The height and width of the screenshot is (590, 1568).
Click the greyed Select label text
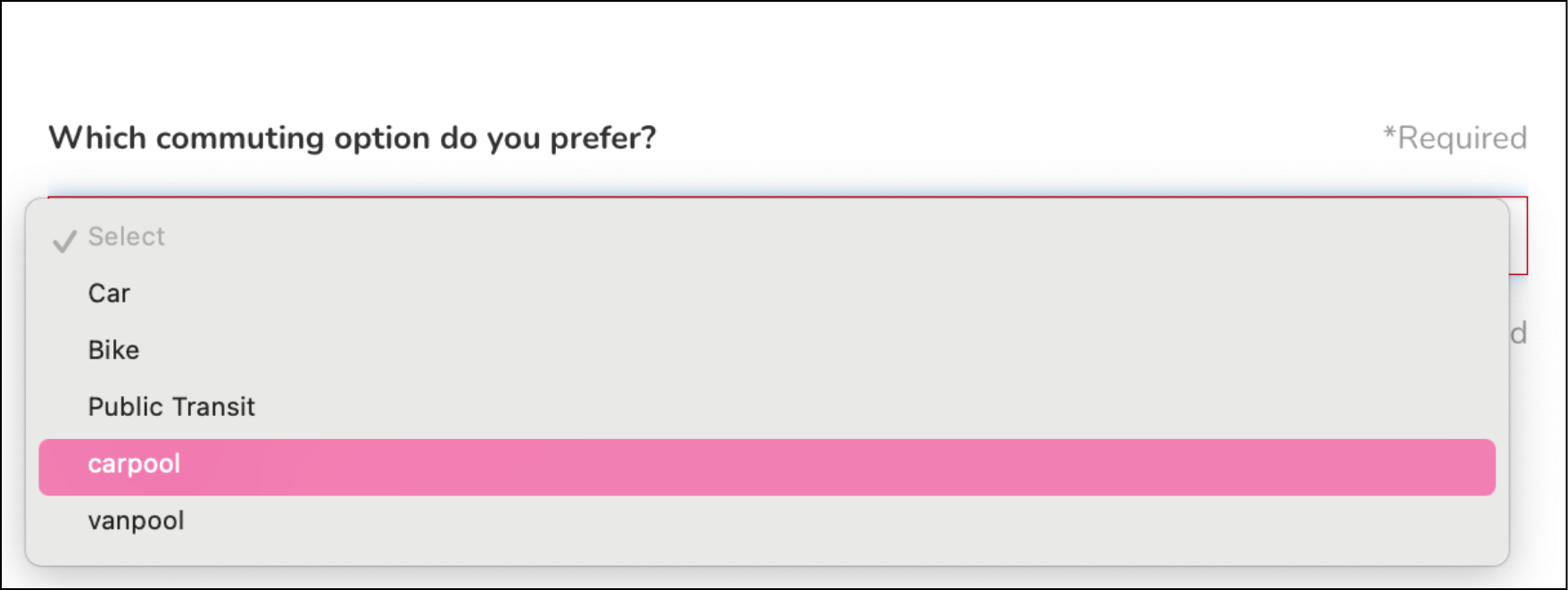[x=126, y=237]
